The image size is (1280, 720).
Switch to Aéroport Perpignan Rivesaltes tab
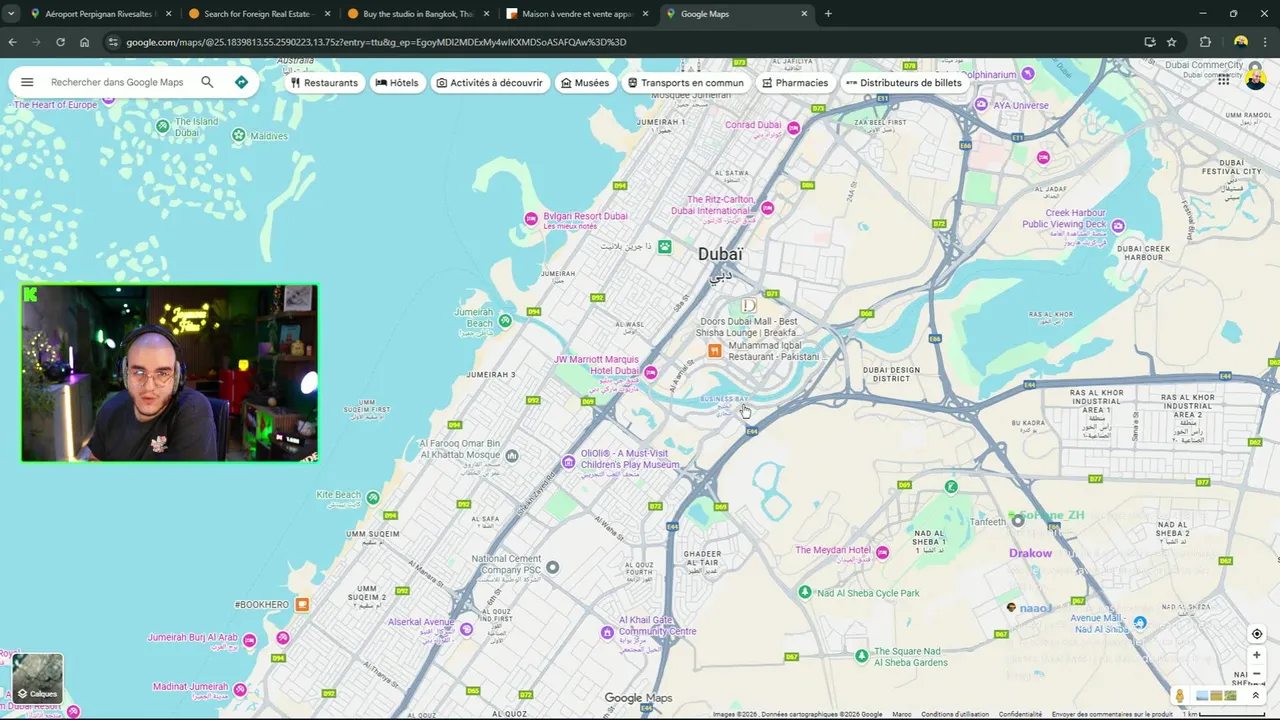pyautogui.click(x=98, y=14)
